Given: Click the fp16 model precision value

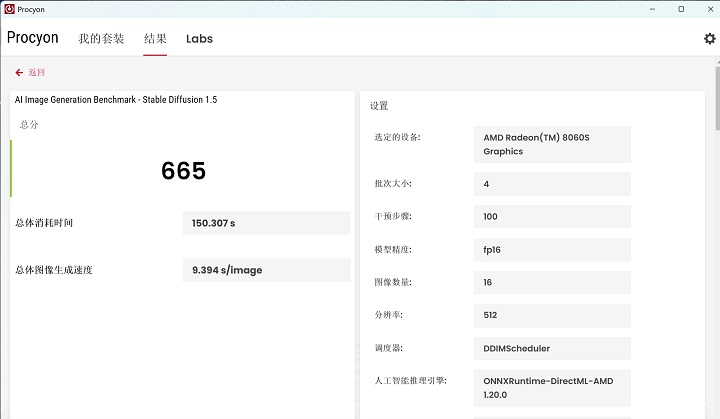Looking at the screenshot, I should point(552,249).
